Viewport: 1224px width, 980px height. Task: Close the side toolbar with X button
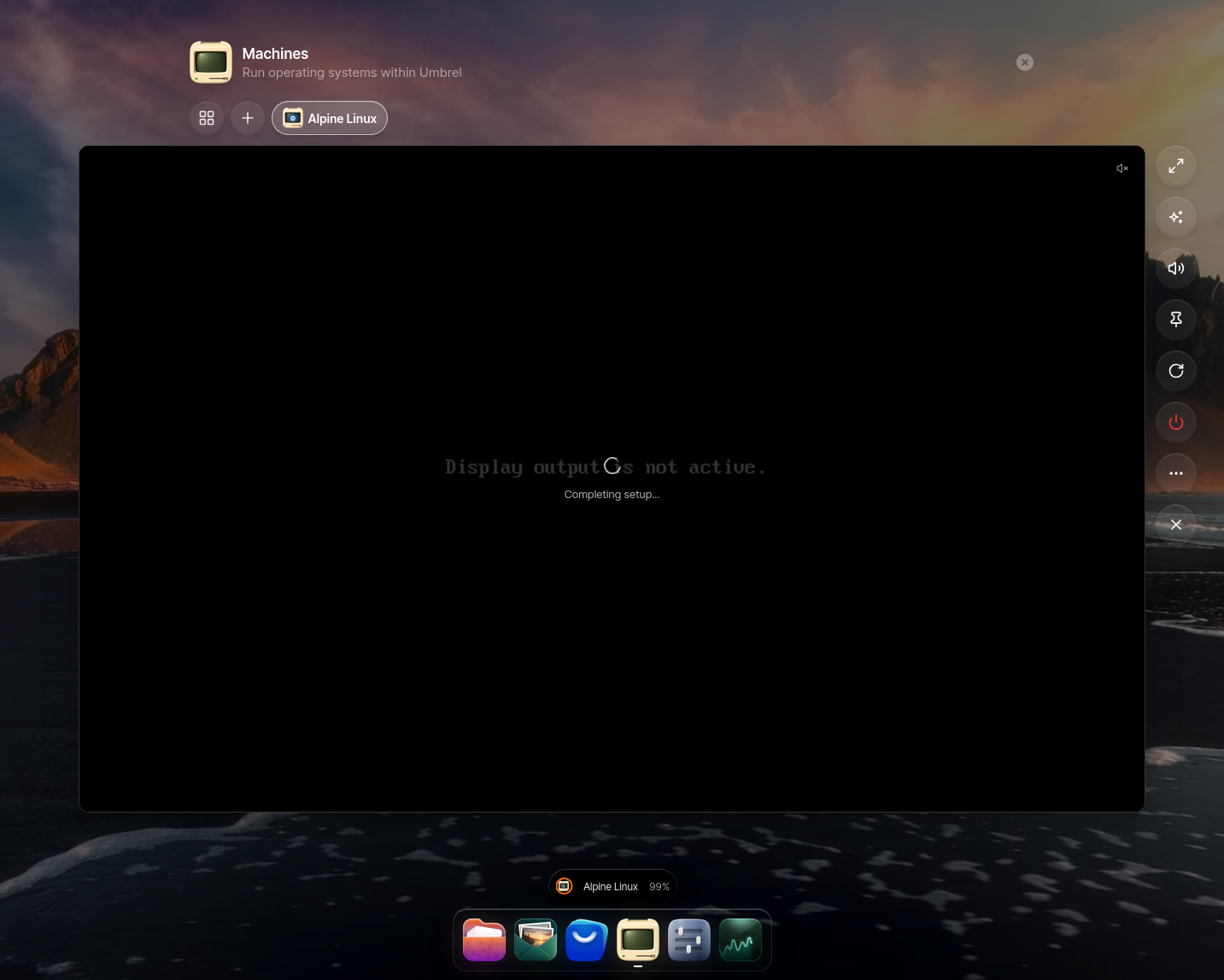coord(1176,525)
